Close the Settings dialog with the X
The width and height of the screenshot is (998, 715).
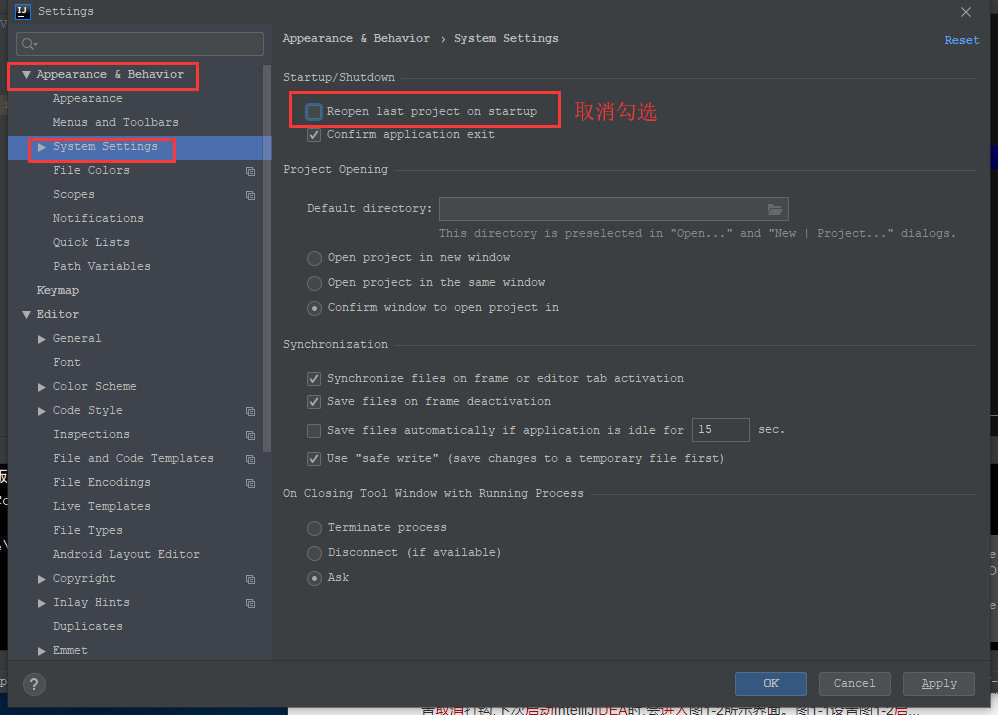click(966, 11)
